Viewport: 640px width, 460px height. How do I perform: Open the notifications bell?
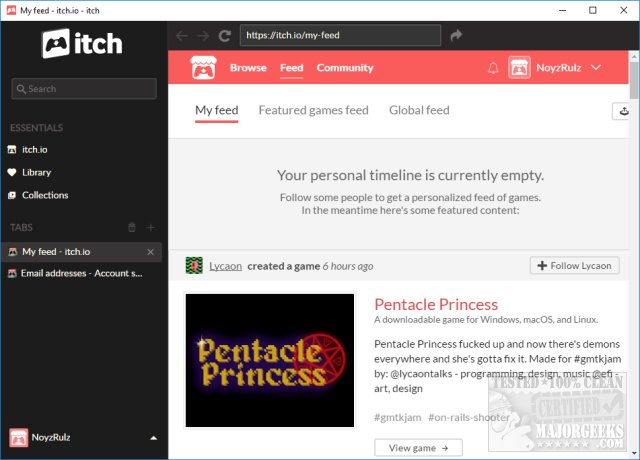coord(492,68)
